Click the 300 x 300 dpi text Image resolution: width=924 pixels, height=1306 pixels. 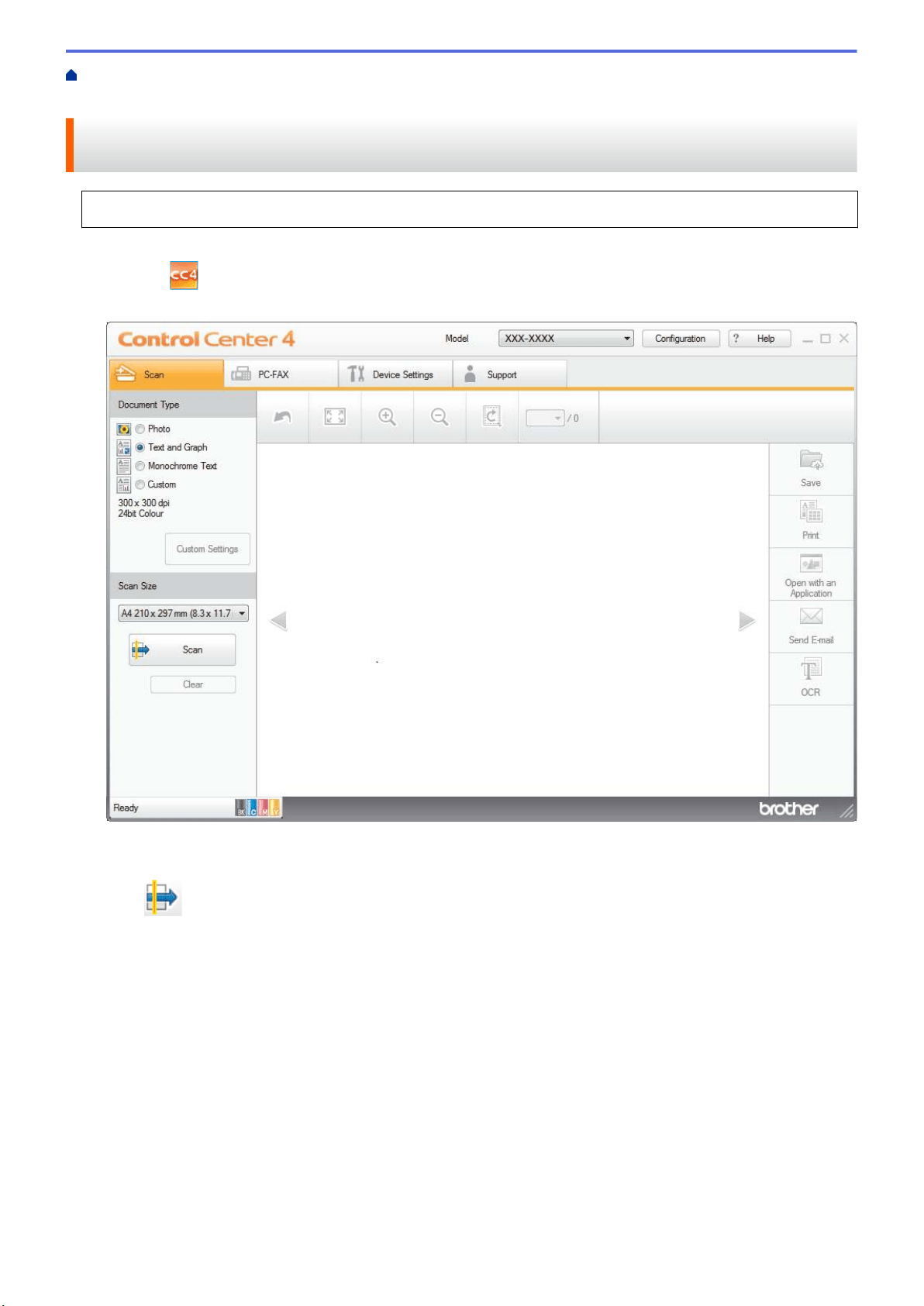[x=143, y=503]
